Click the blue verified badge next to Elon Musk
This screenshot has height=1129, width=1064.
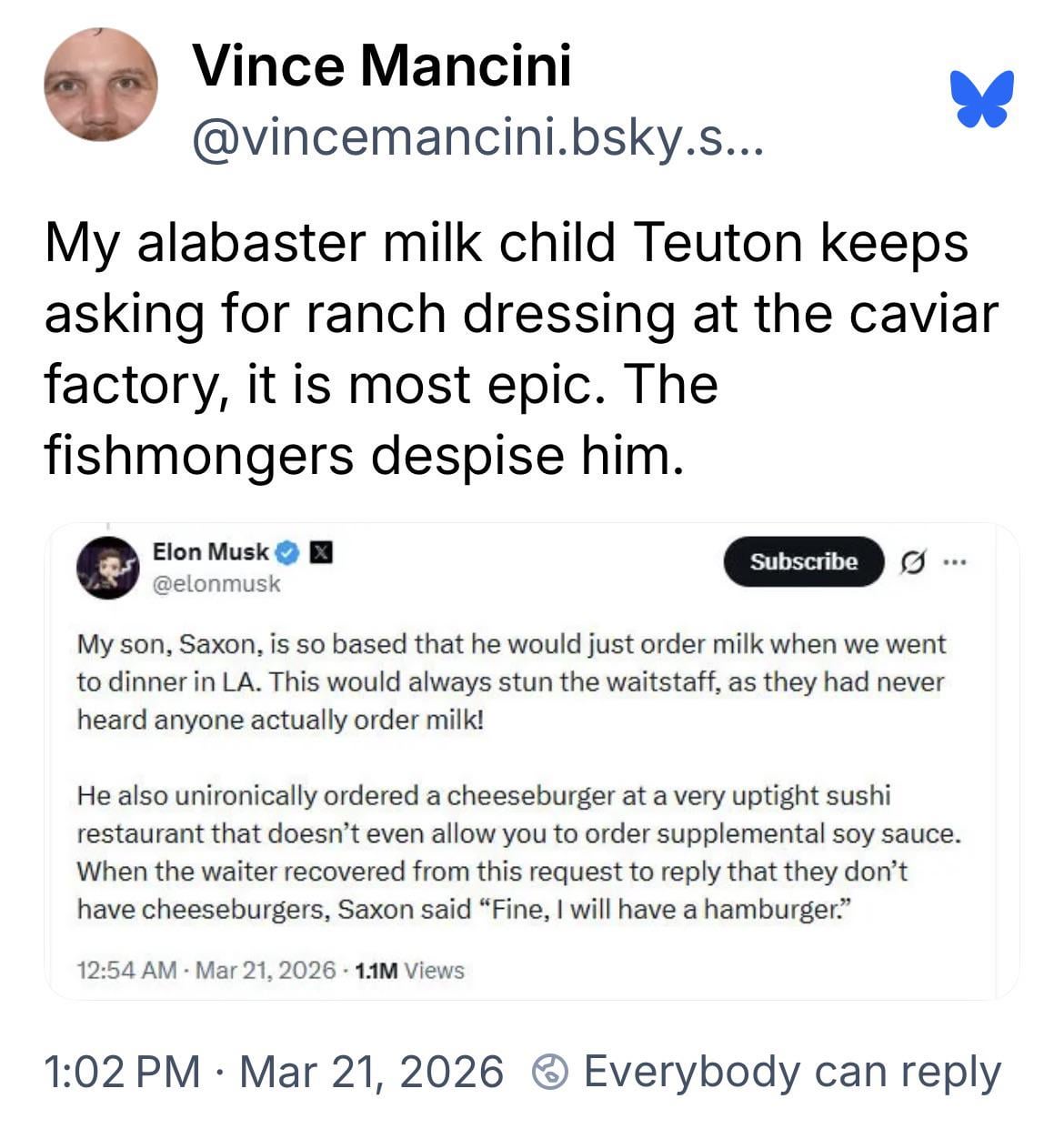coord(287,551)
